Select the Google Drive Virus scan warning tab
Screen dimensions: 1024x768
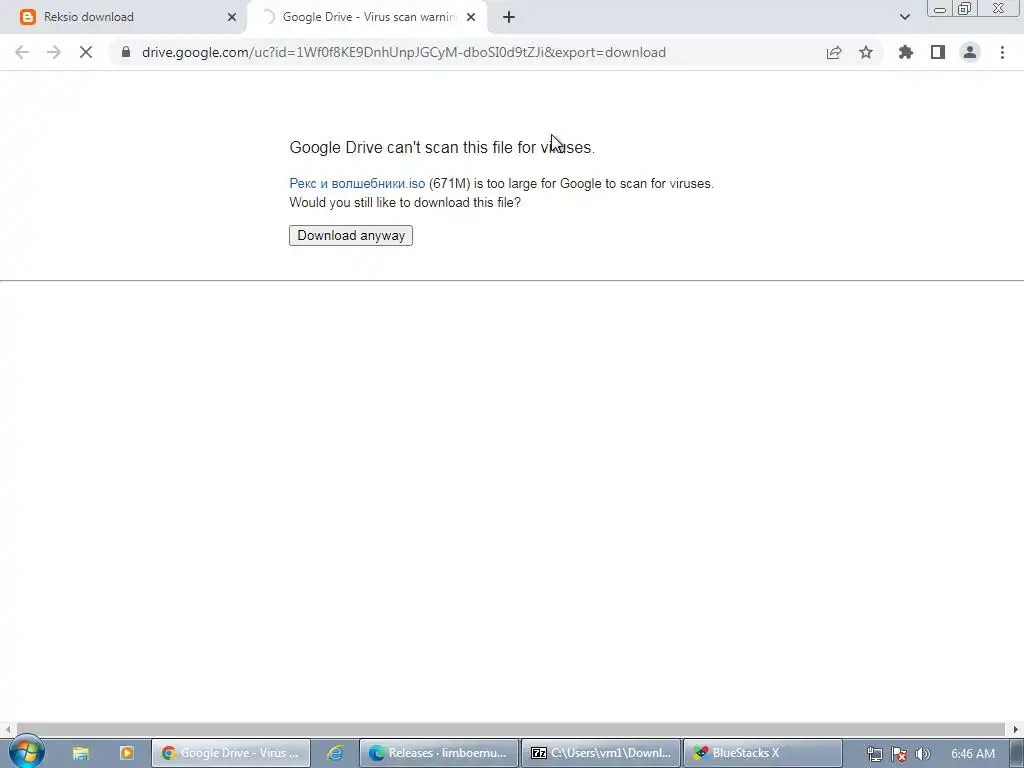pyautogui.click(x=366, y=17)
